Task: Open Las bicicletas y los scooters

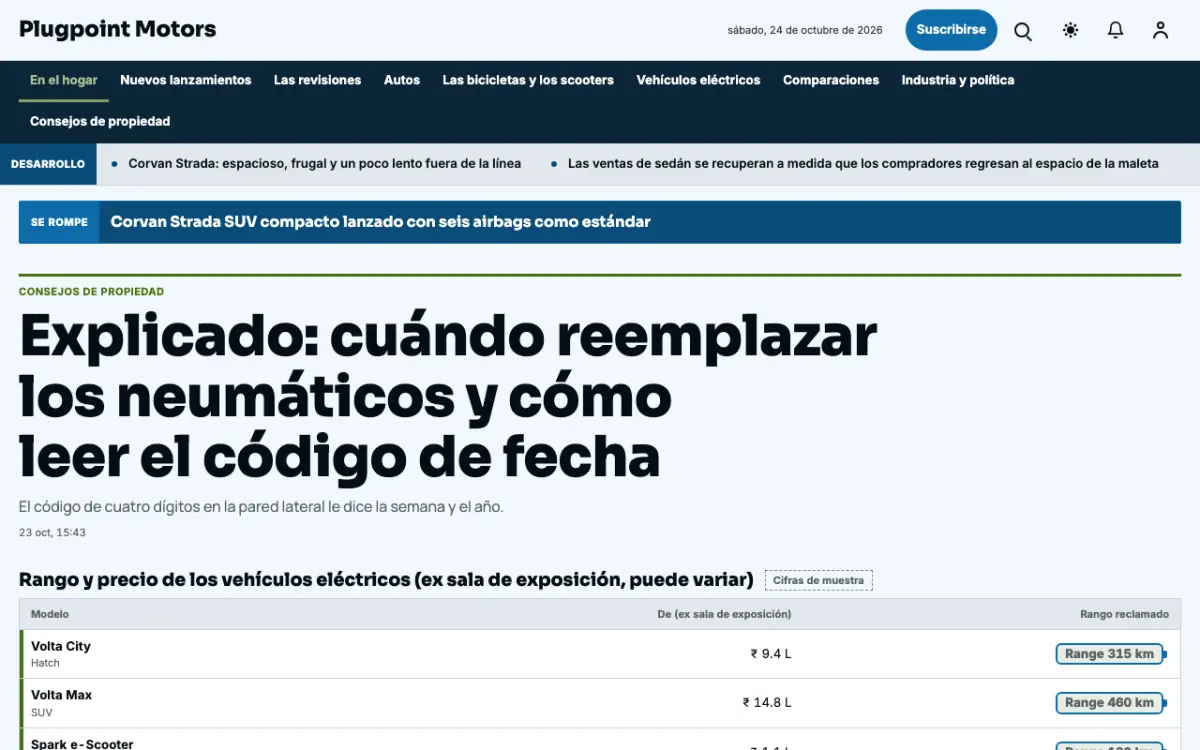Action: [x=528, y=80]
